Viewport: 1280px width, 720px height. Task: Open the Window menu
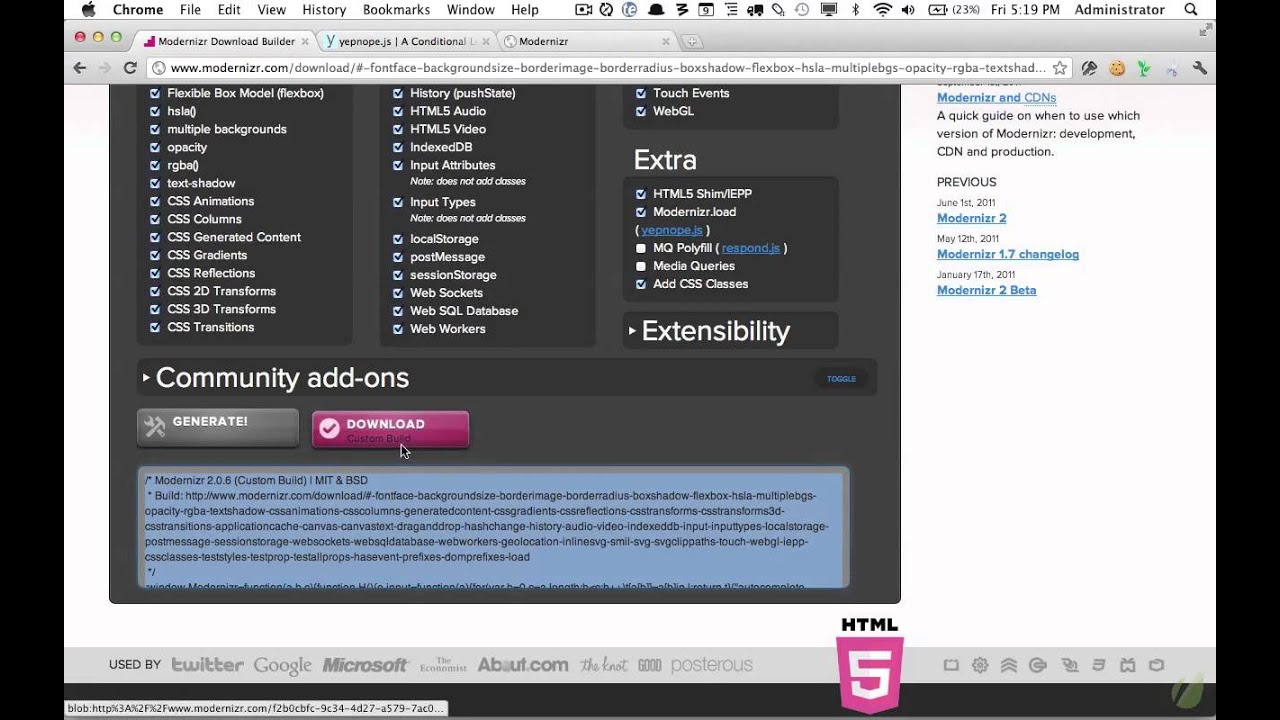point(470,10)
